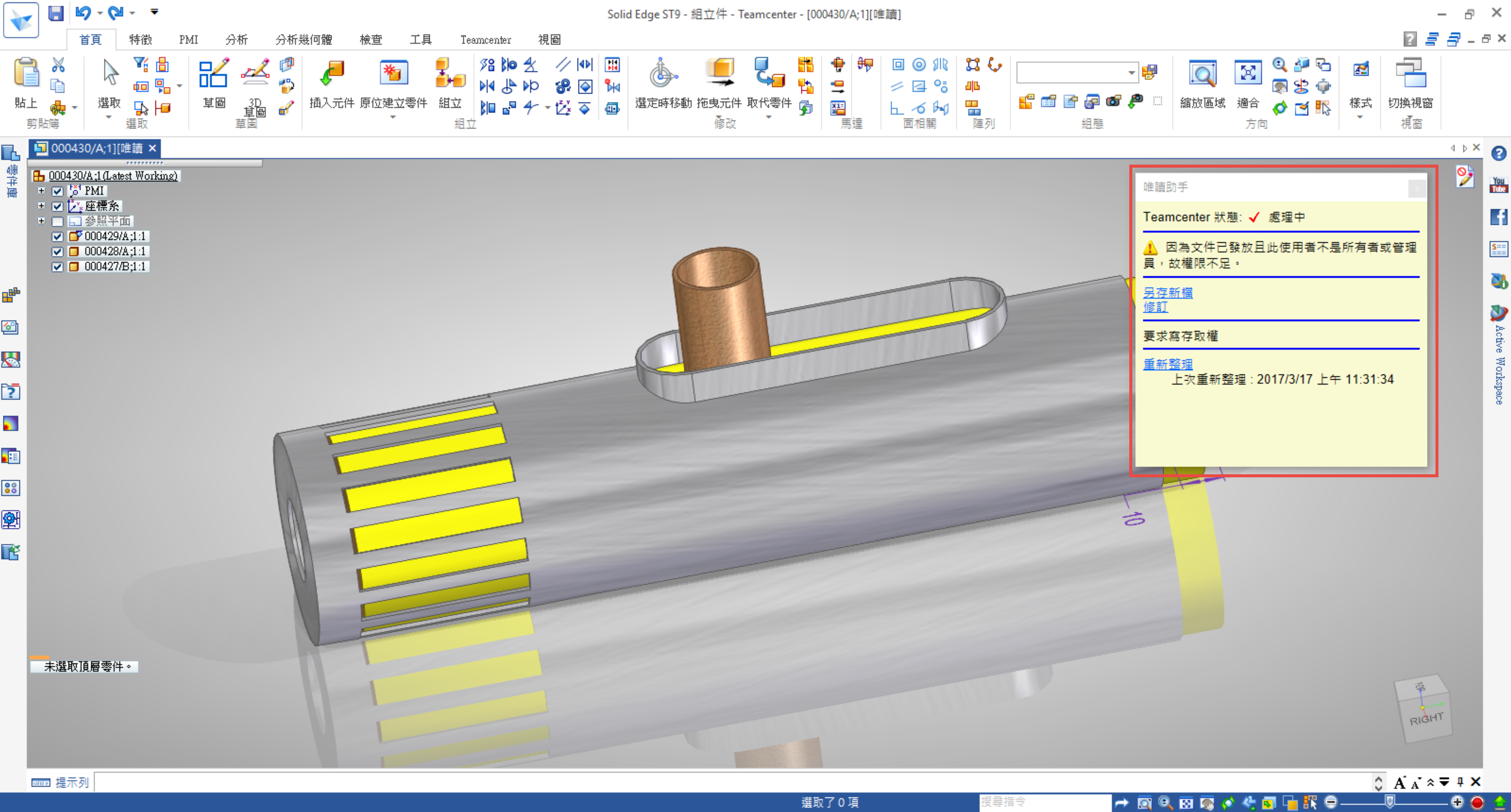Expand the 參照平面 tree node
Viewport: 1511px width, 812px height.
coord(41,221)
